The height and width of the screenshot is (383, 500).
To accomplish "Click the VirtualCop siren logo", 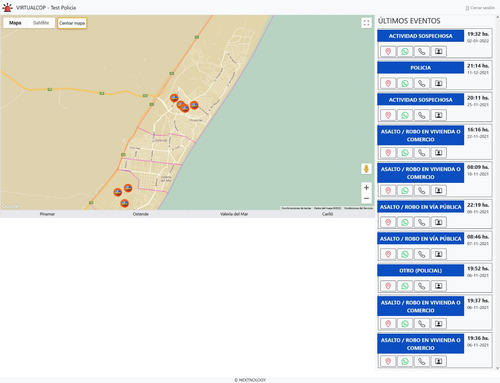I will pyautogui.click(x=7, y=7).
